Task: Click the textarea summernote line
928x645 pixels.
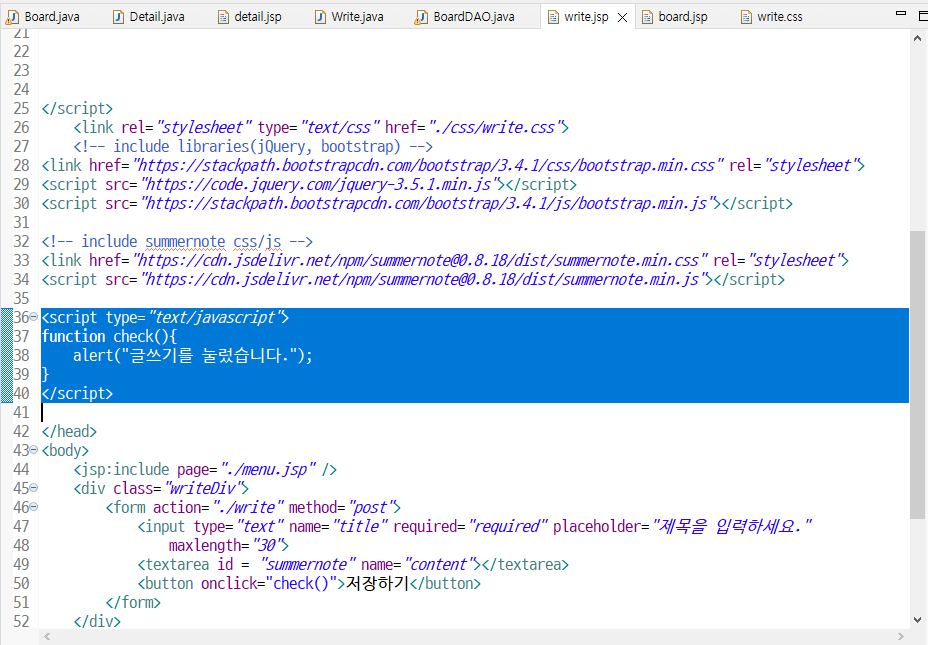Action: tap(353, 564)
